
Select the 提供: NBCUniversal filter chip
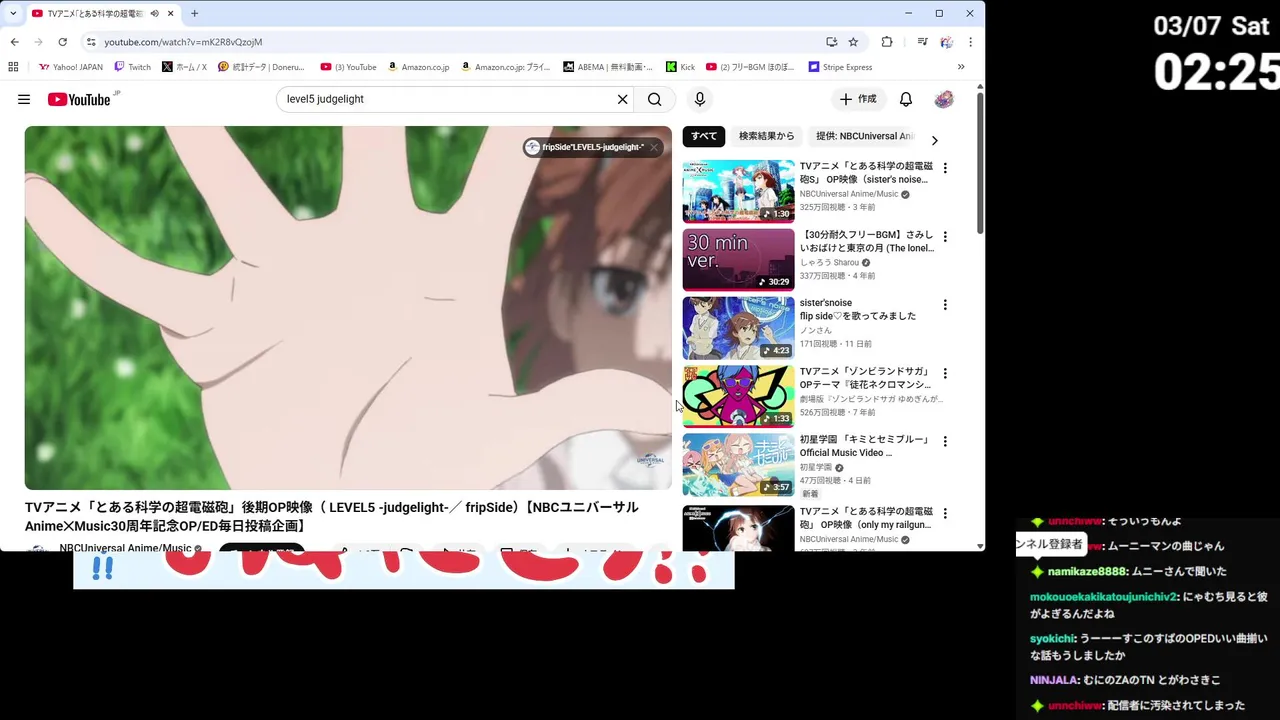(864, 137)
